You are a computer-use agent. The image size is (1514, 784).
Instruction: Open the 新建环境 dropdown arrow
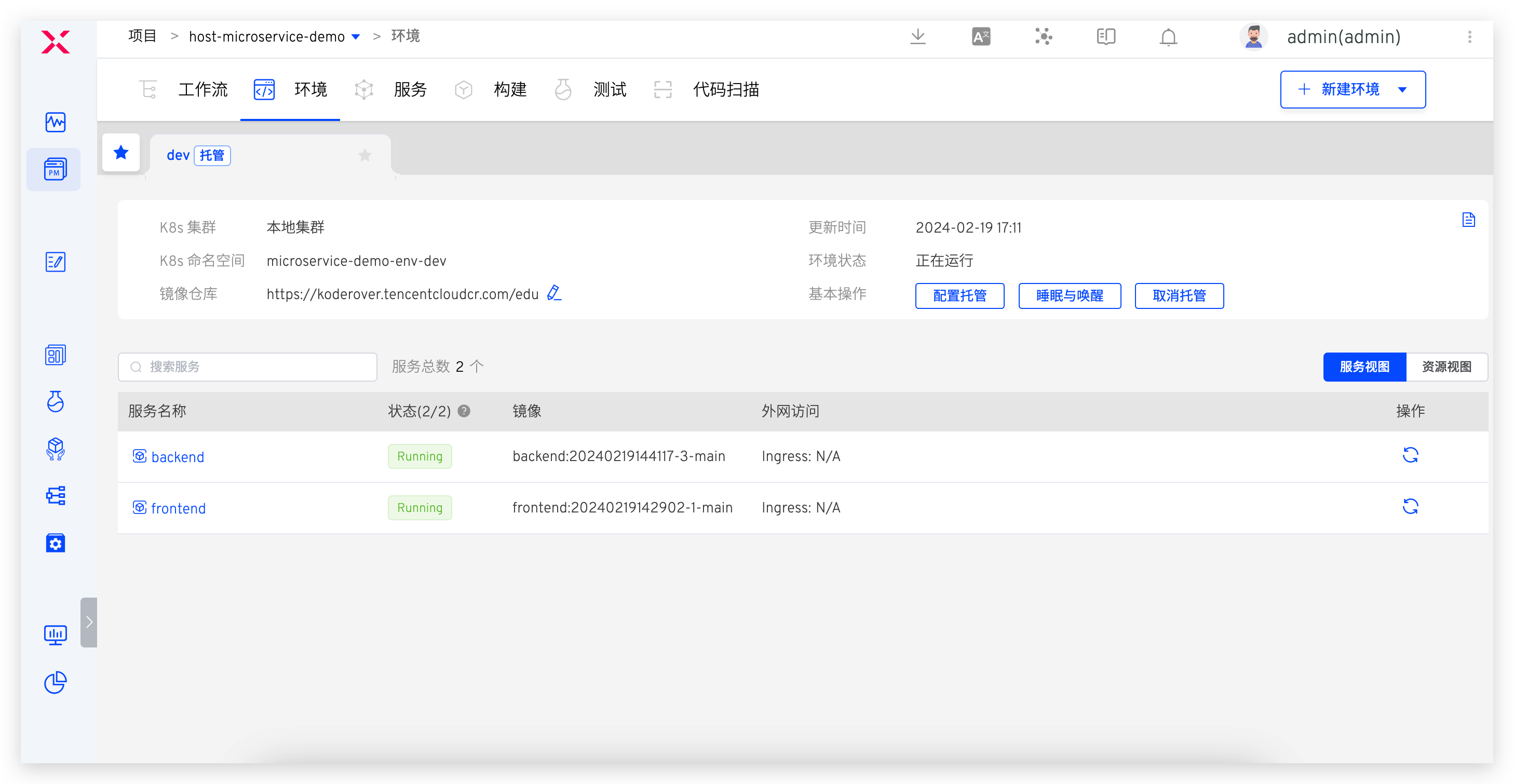click(1404, 89)
